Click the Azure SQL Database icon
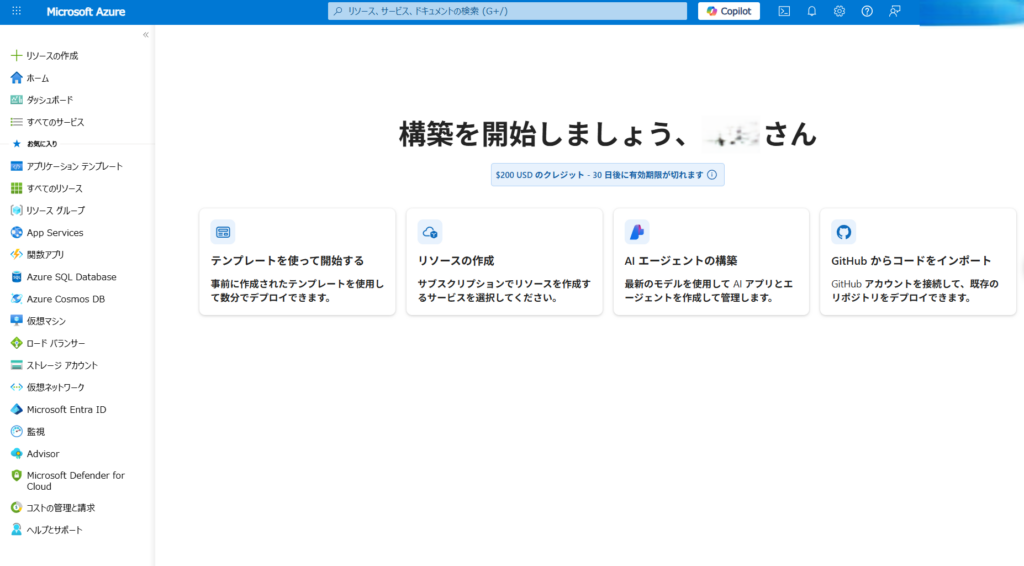The width and height of the screenshot is (1024, 566). 16,277
